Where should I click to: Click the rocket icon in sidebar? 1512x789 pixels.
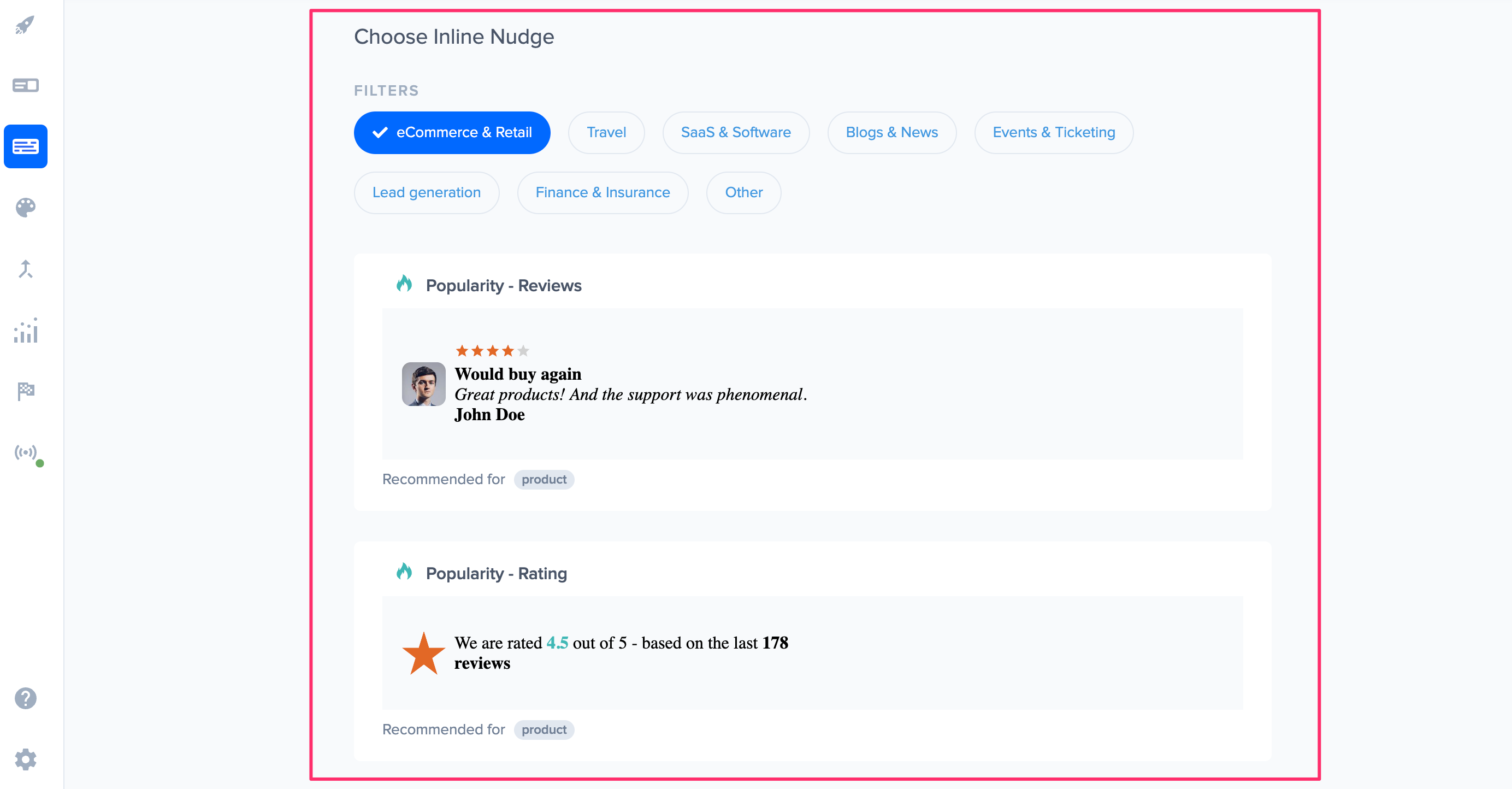tap(25, 25)
